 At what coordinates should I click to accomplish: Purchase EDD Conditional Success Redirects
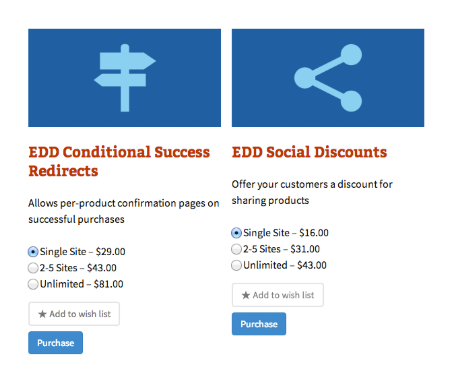[55, 342]
